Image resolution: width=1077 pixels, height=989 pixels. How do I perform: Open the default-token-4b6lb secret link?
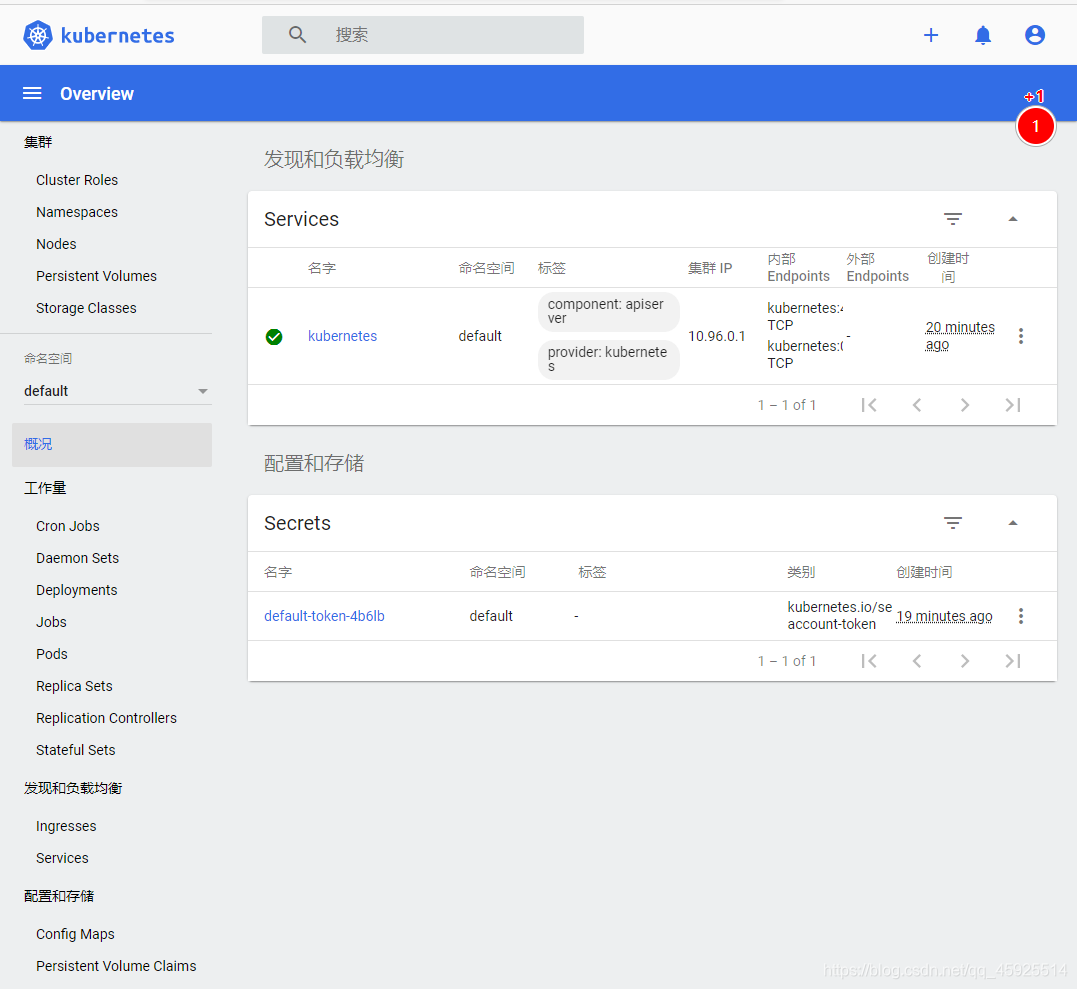point(324,616)
